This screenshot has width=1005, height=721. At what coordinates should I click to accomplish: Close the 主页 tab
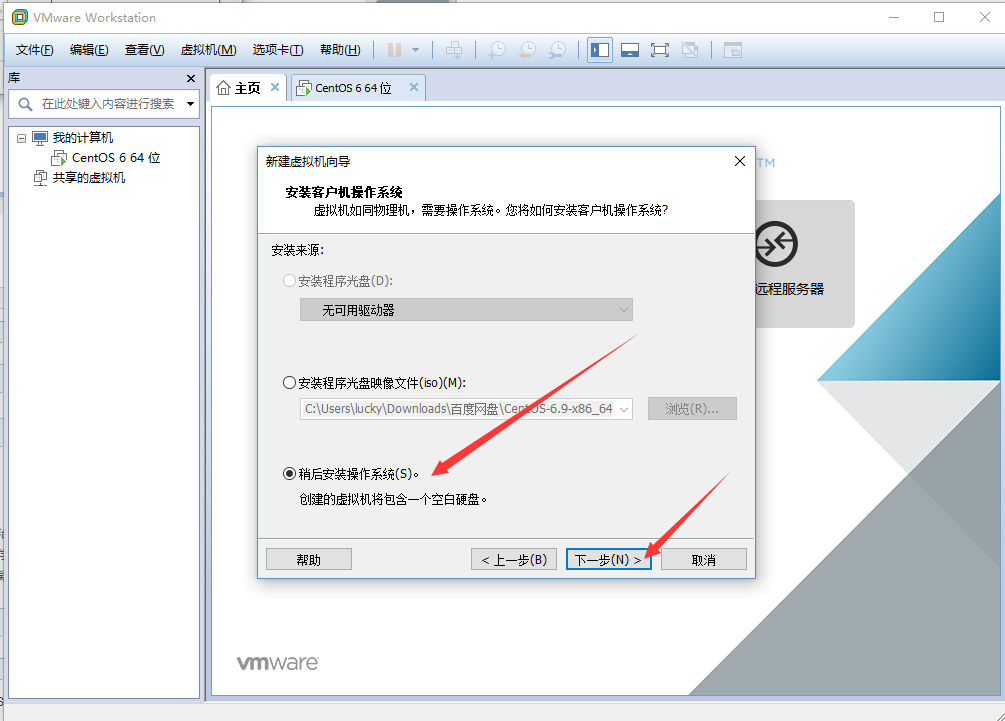tap(274, 87)
